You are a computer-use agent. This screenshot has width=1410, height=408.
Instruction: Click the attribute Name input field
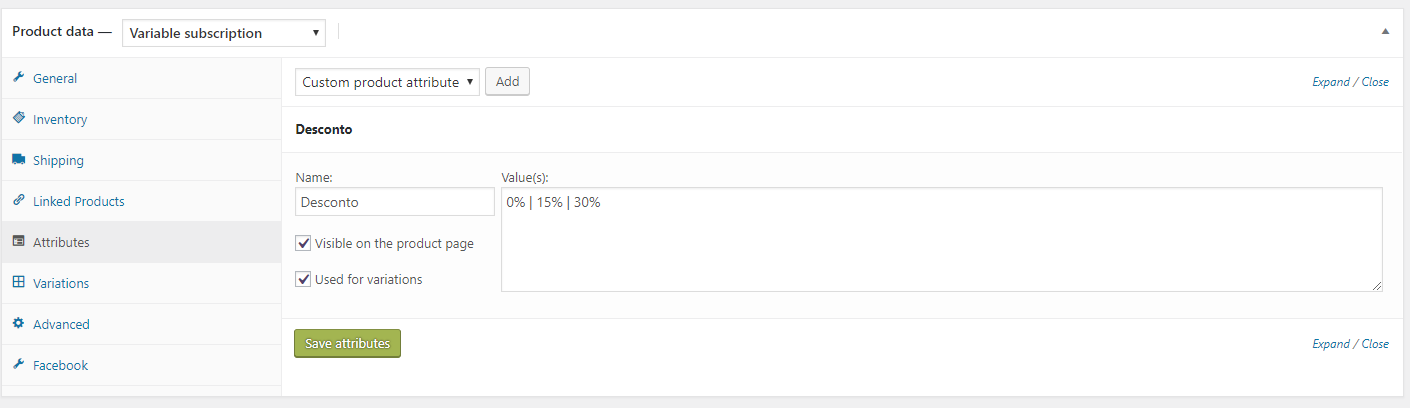click(x=394, y=202)
